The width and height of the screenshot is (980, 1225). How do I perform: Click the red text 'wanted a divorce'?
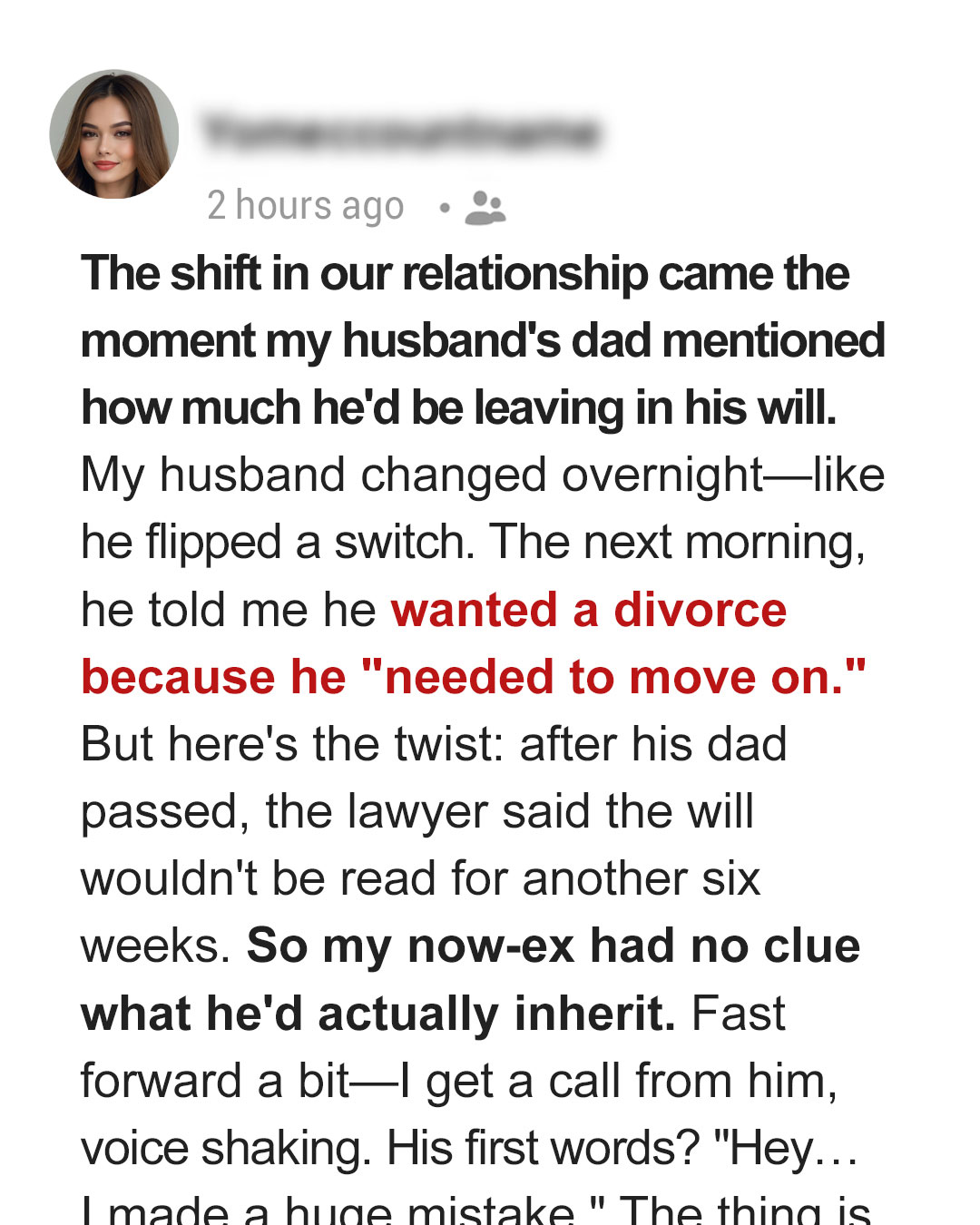tap(589, 609)
